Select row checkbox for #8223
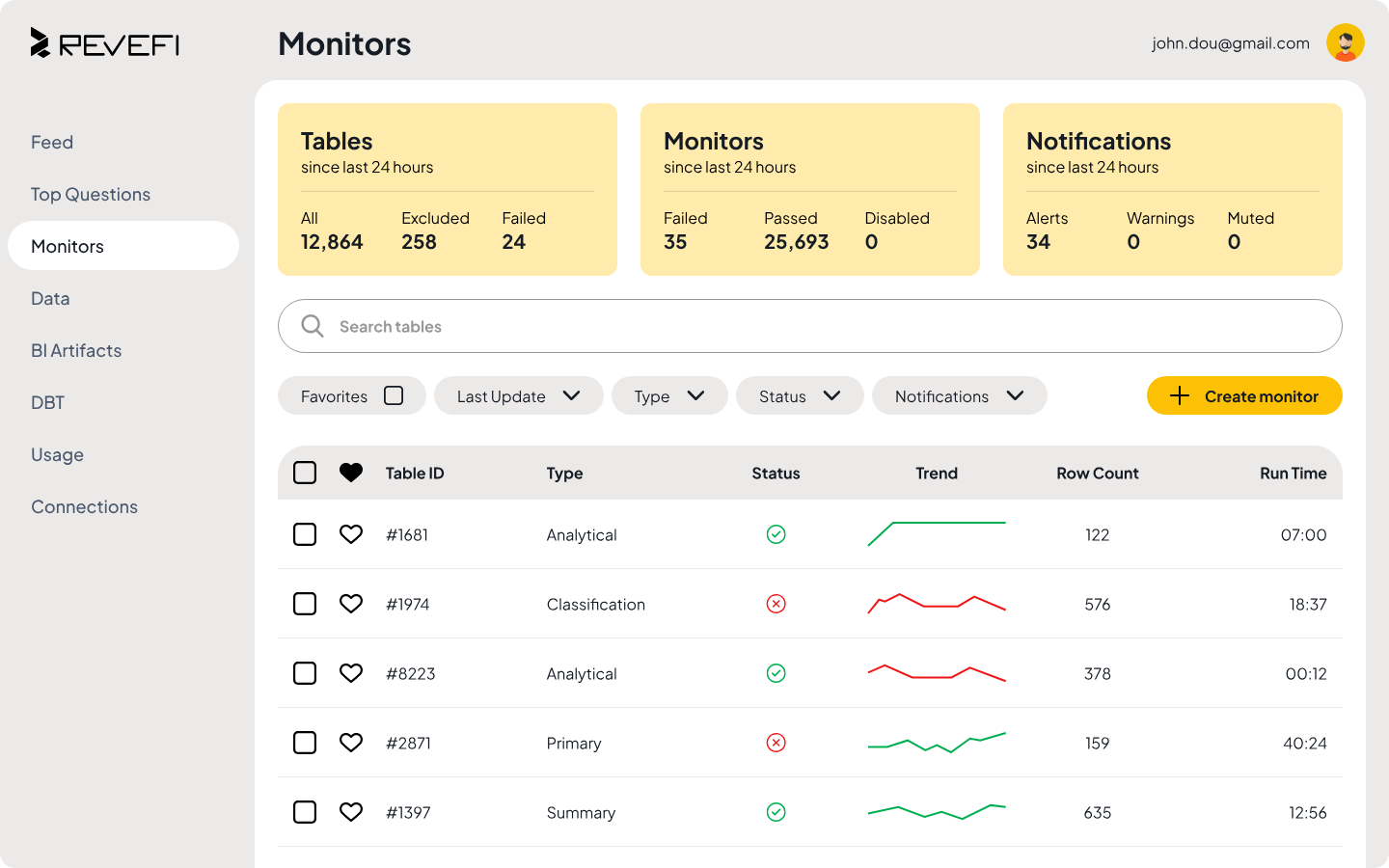Viewport: 1389px width, 868px height. pyautogui.click(x=305, y=673)
